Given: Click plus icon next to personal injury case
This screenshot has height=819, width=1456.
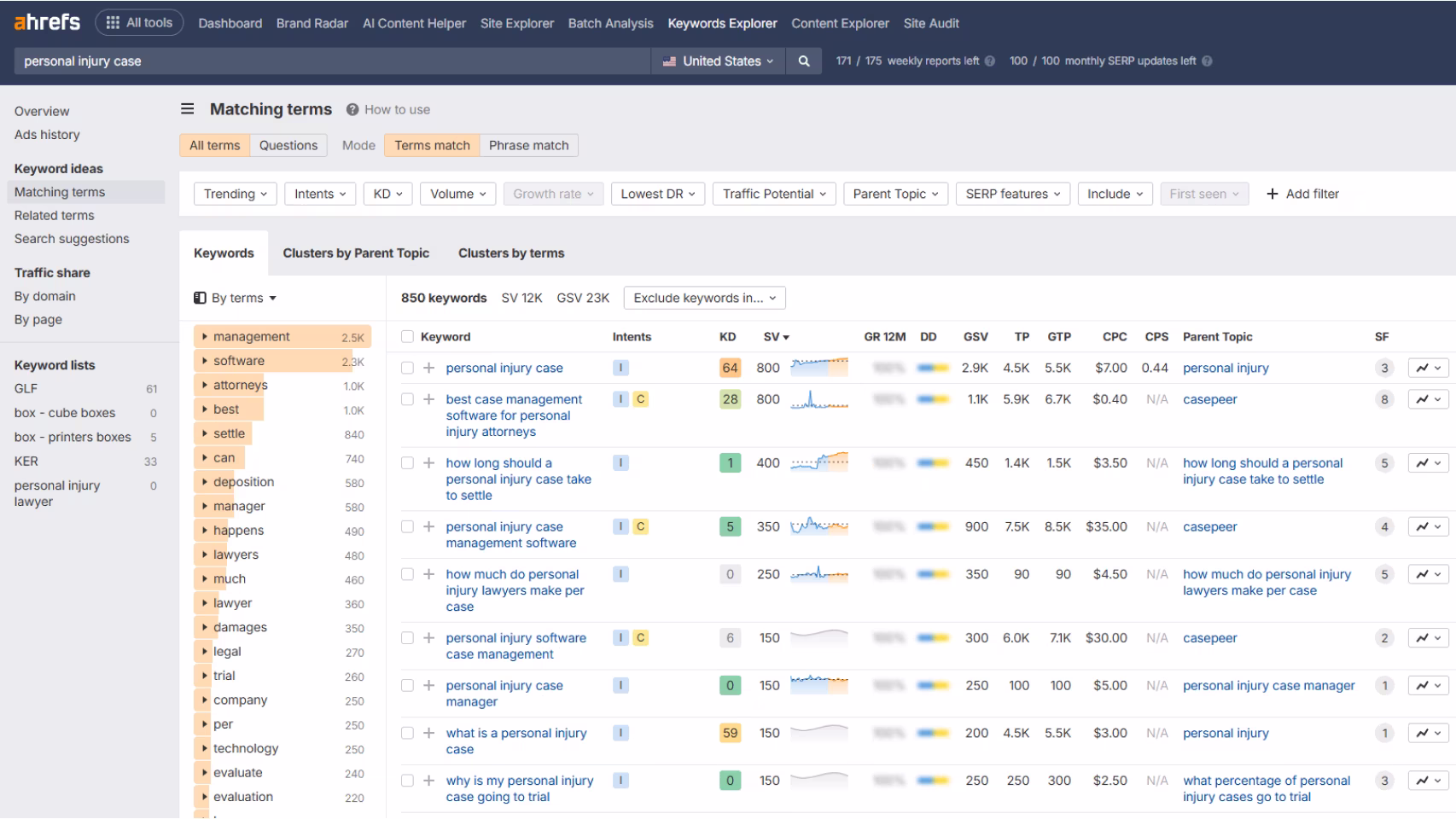Looking at the screenshot, I should (429, 368).
